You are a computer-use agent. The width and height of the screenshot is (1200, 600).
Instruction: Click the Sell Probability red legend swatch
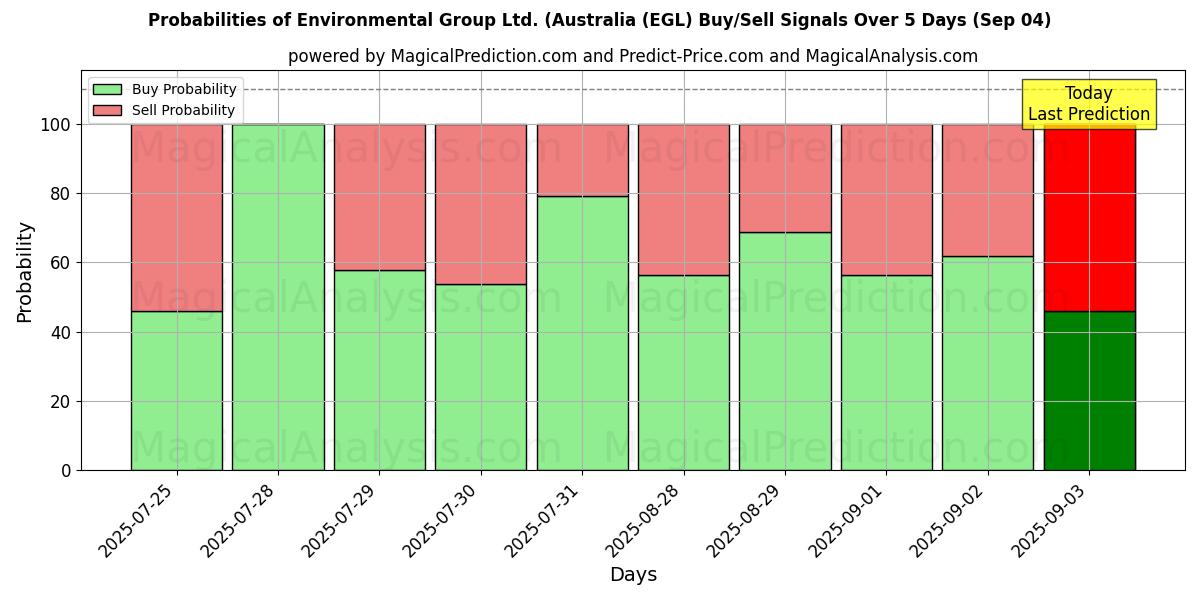point(107,110)
